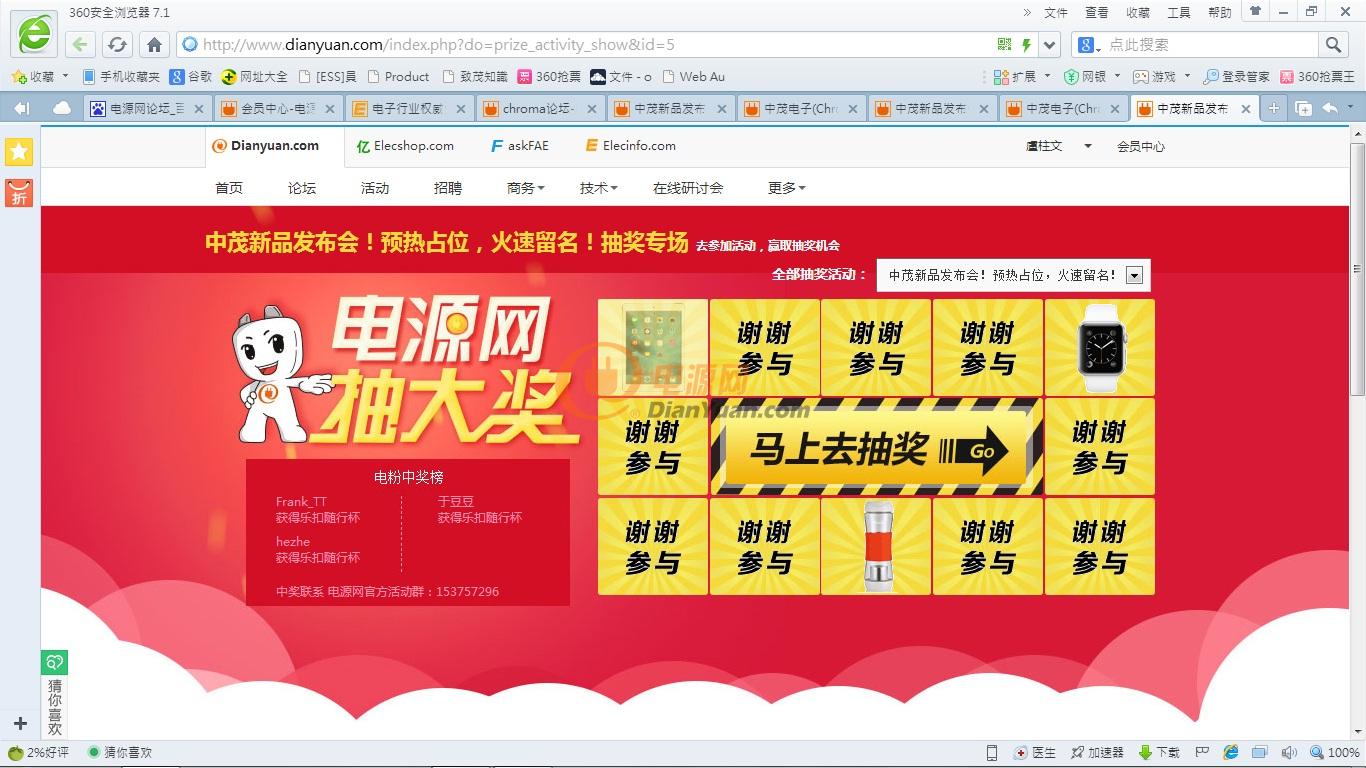This screenshot has height=768, width=1366.
Task: Expand the 商务 navigation menu
Action: [525, 188]
